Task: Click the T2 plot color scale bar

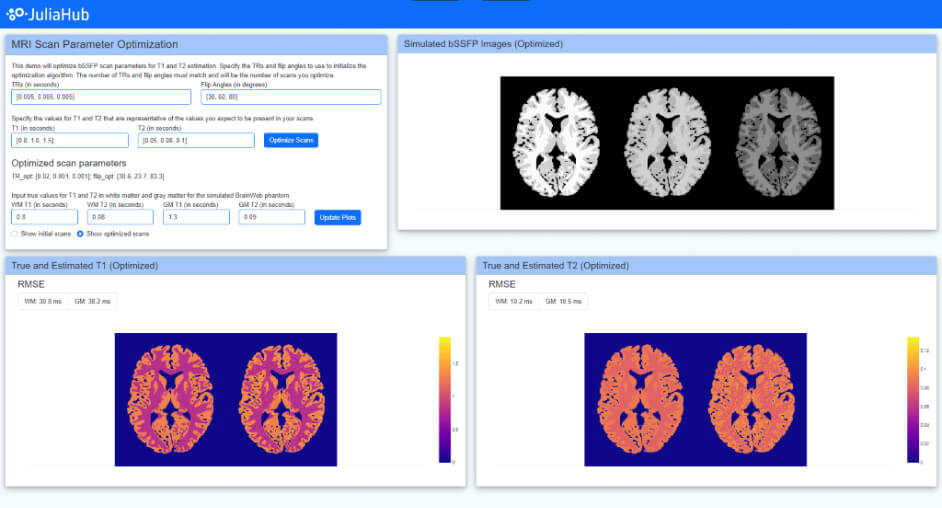Action: tap(913, 400)
